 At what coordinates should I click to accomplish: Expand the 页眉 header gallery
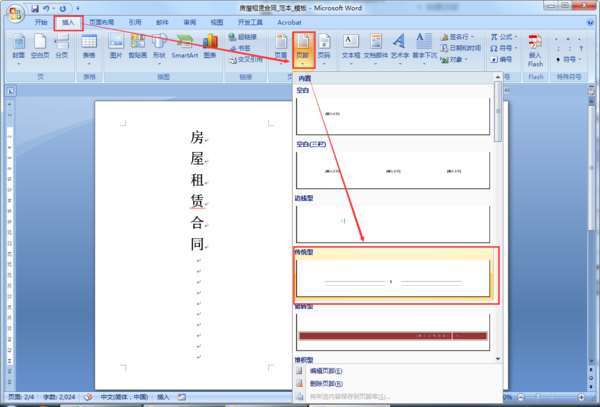click(281, 50)
